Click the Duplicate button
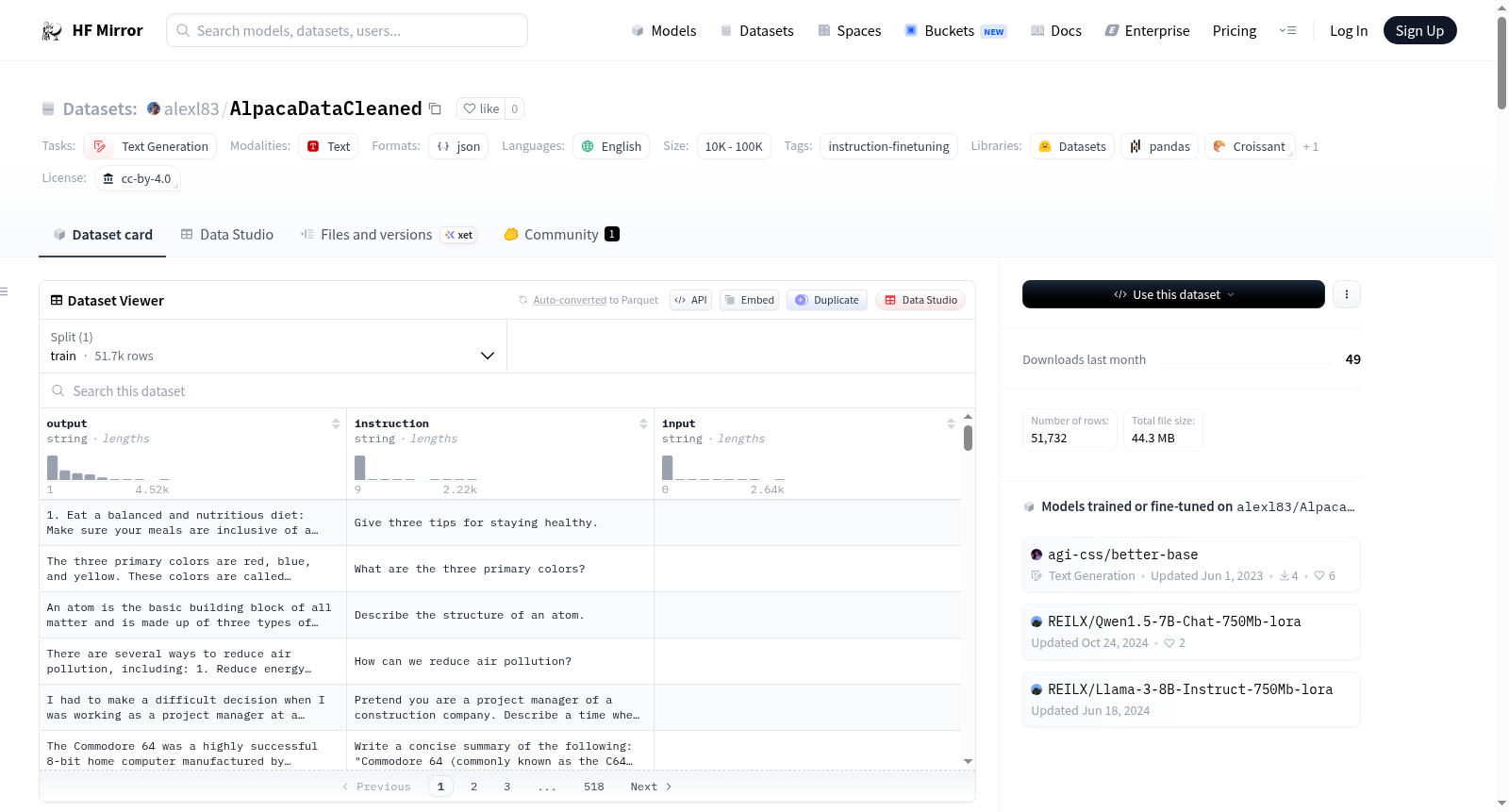 pyautogui.click(x=827, y=300)
